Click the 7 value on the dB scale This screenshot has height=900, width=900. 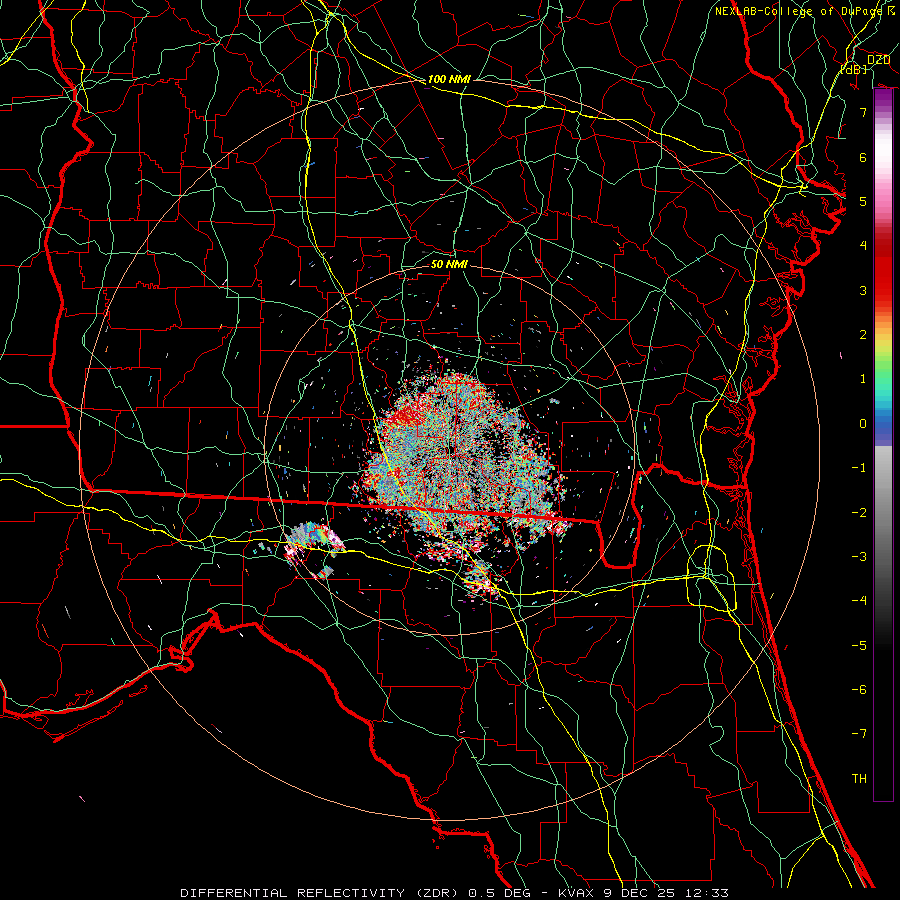point(863,112)
